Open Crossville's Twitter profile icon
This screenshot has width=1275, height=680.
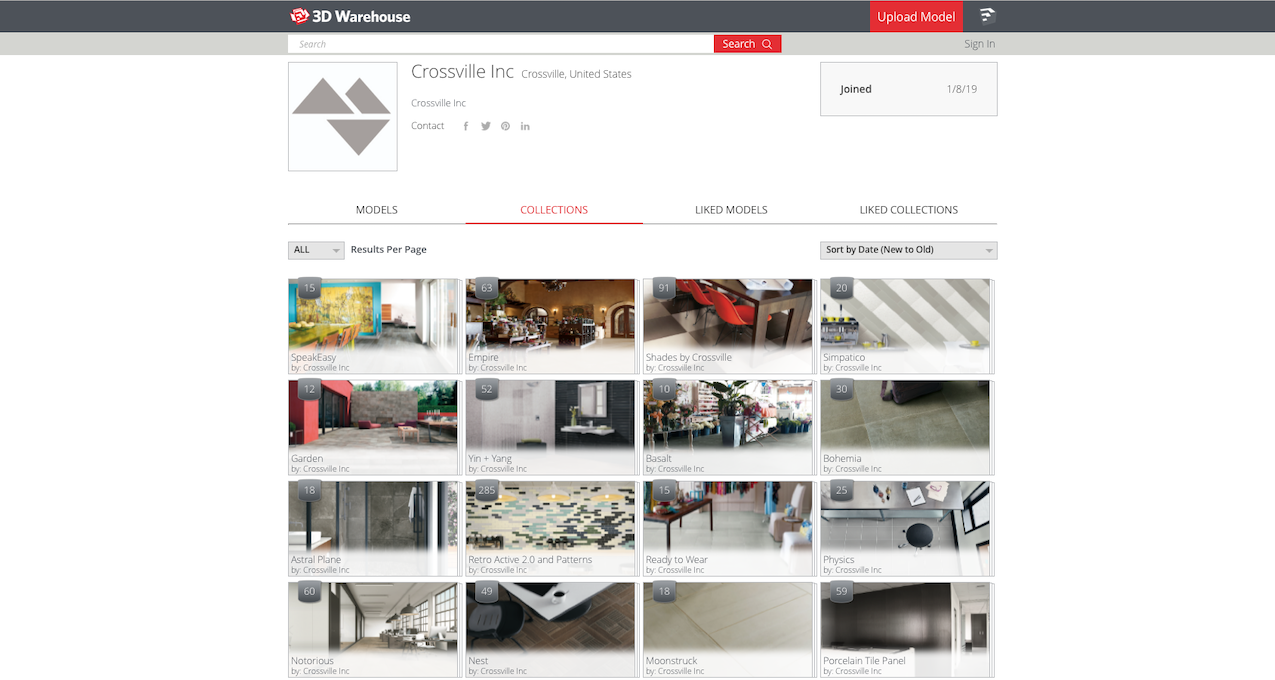coord(486,126)
